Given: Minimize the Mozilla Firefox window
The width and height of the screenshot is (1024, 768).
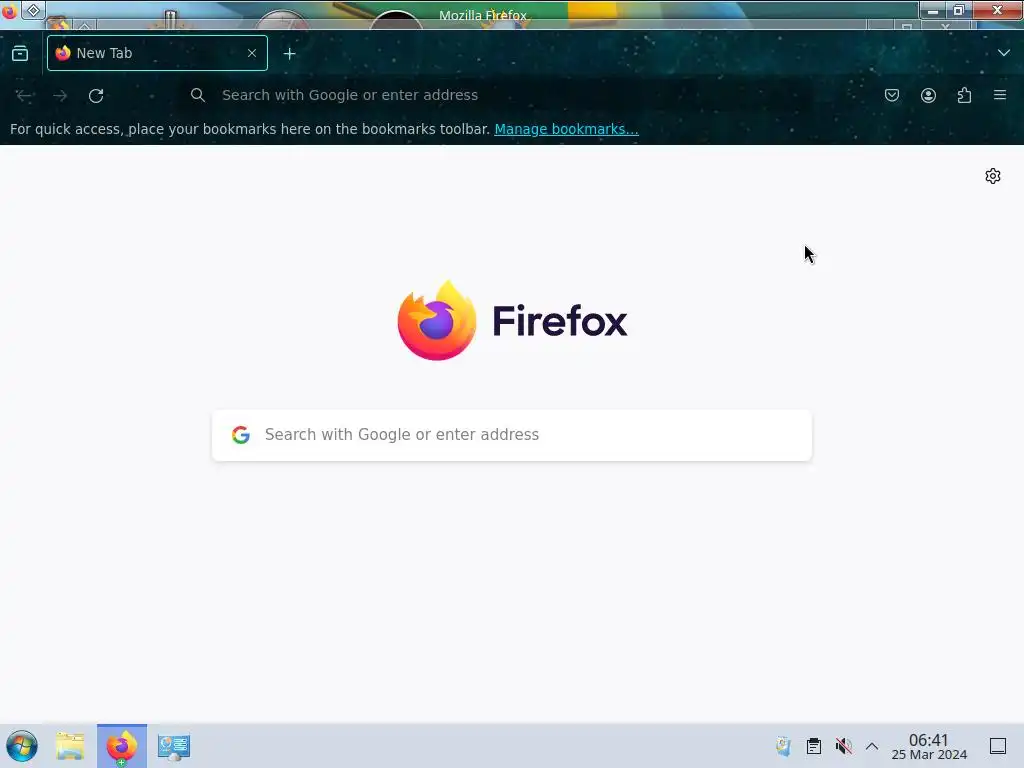Looking at the screenshot, I should click(x=933, y=10).
